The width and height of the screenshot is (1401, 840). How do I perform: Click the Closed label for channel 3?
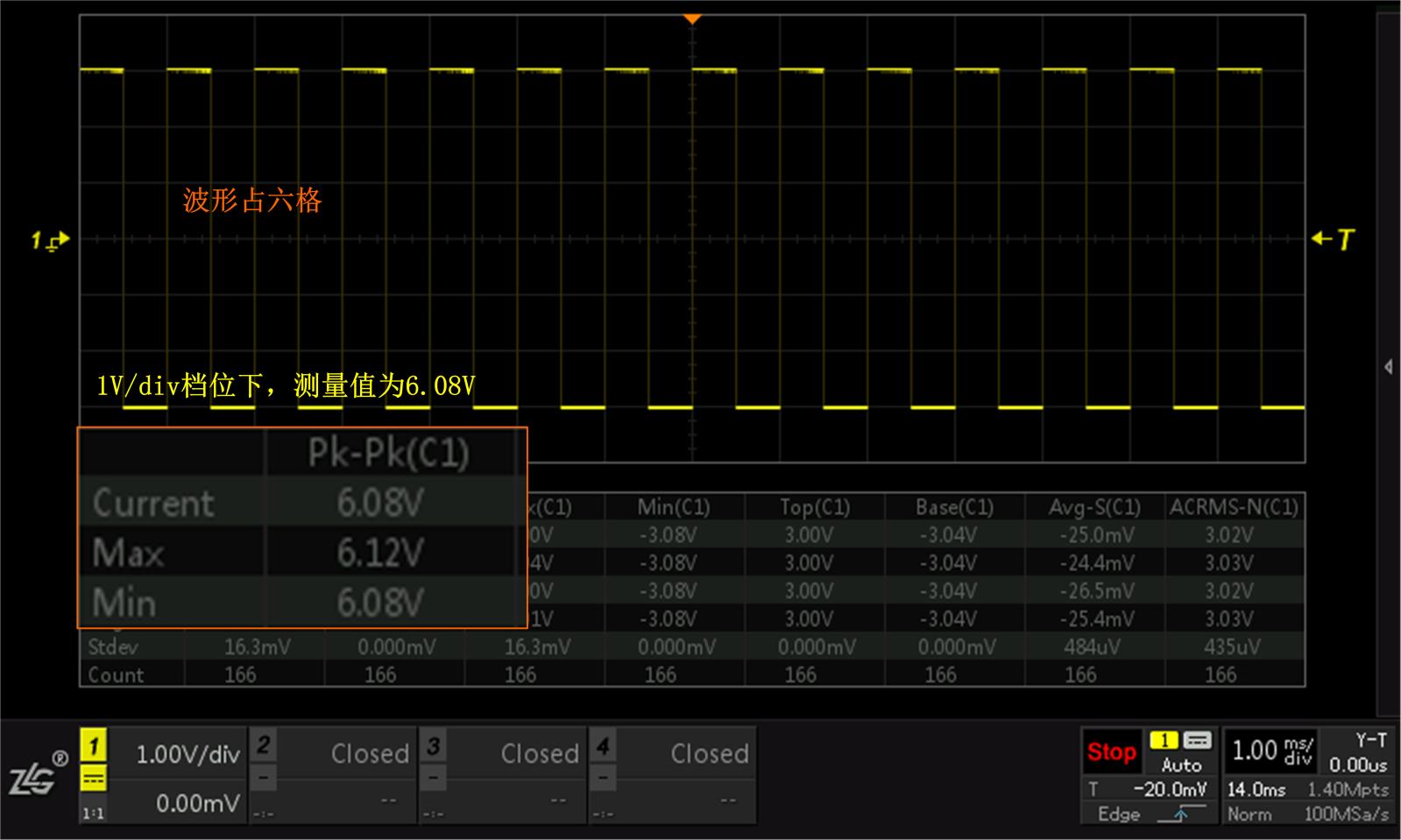coord(540,753)
